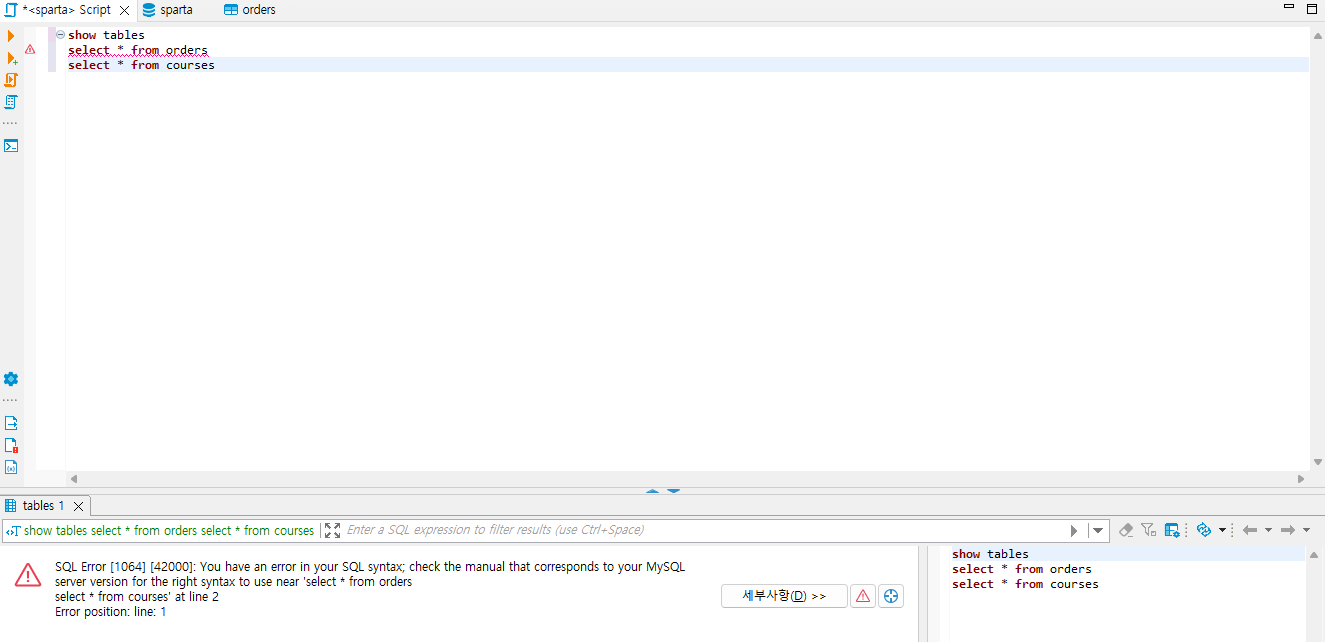Show the execution log icon with red mark
The image size is (1325, 642).
(11, 445)
